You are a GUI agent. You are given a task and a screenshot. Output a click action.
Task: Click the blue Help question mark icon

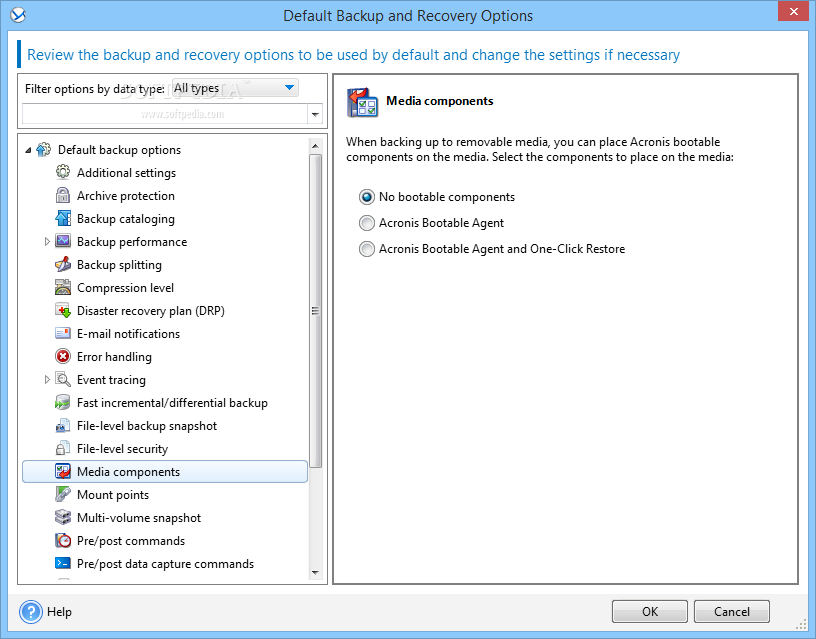point(31,612)
